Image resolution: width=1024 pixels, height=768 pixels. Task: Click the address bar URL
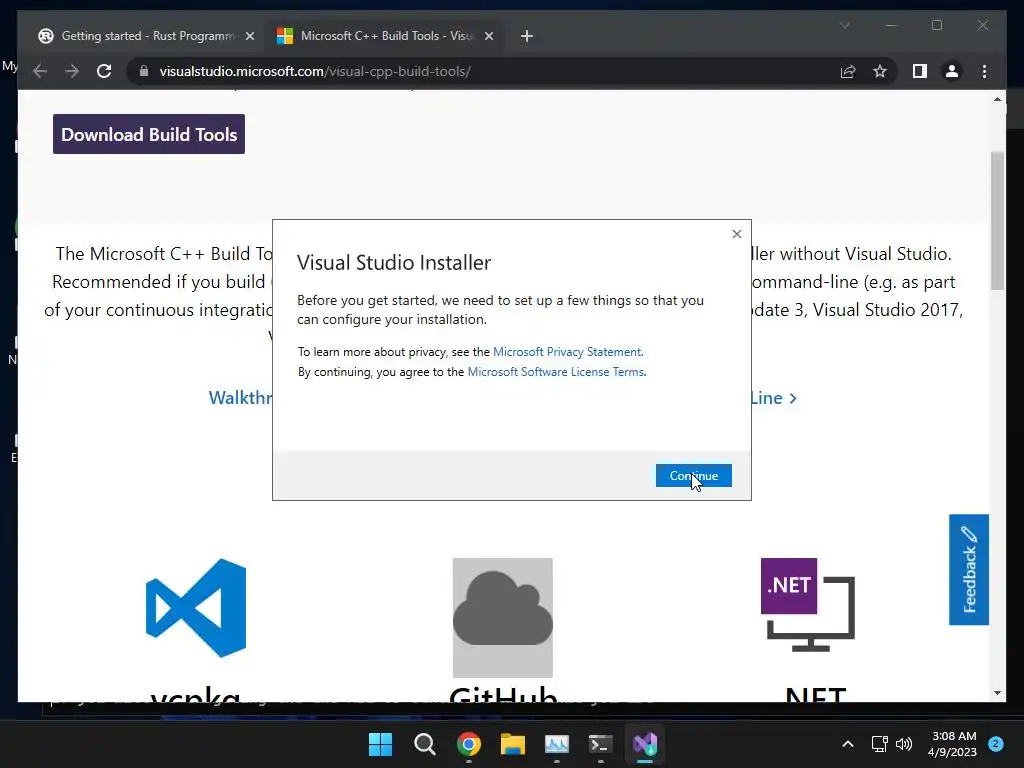pyautogui.click(x=315, y=71)
